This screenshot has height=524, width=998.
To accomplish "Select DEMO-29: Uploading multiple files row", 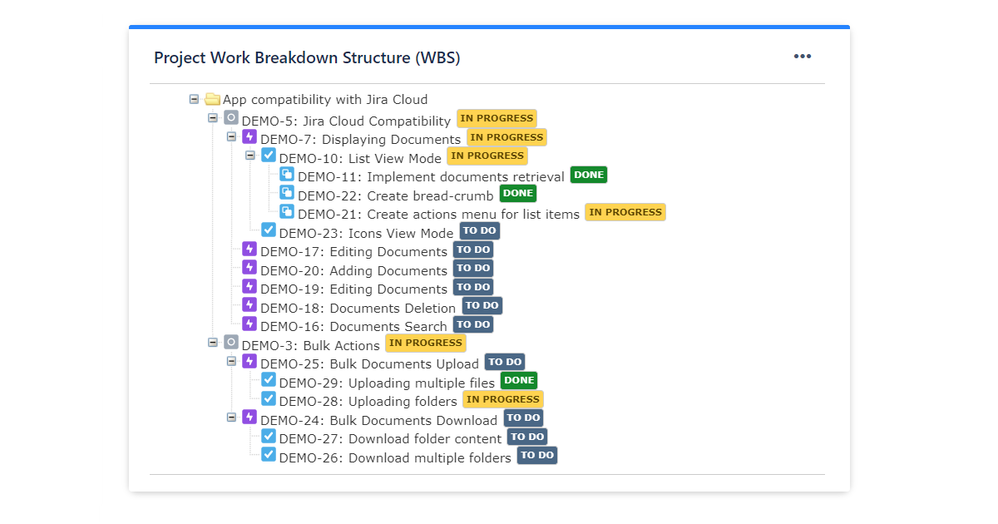I will point(387,383).
